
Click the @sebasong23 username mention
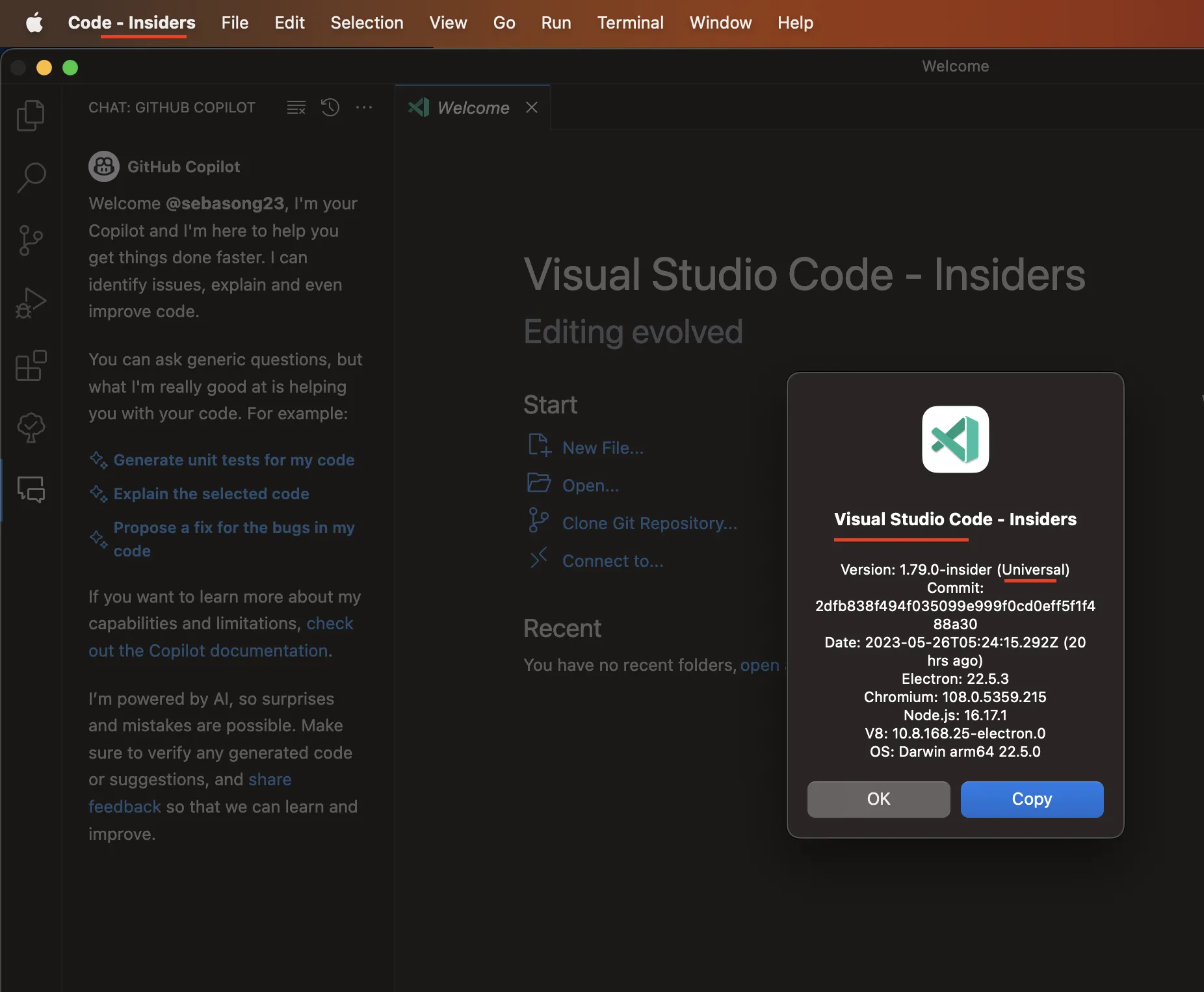[225, 203]
